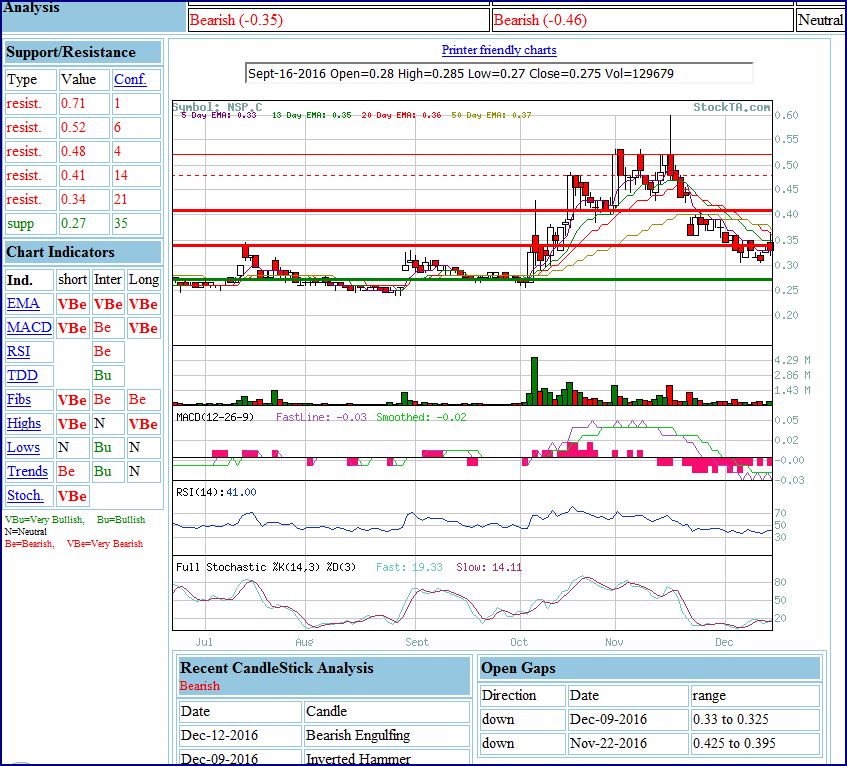Click the StockTA.com watermark on chart
The width and height of the screenshot is (847, 766).
(732, 107)
